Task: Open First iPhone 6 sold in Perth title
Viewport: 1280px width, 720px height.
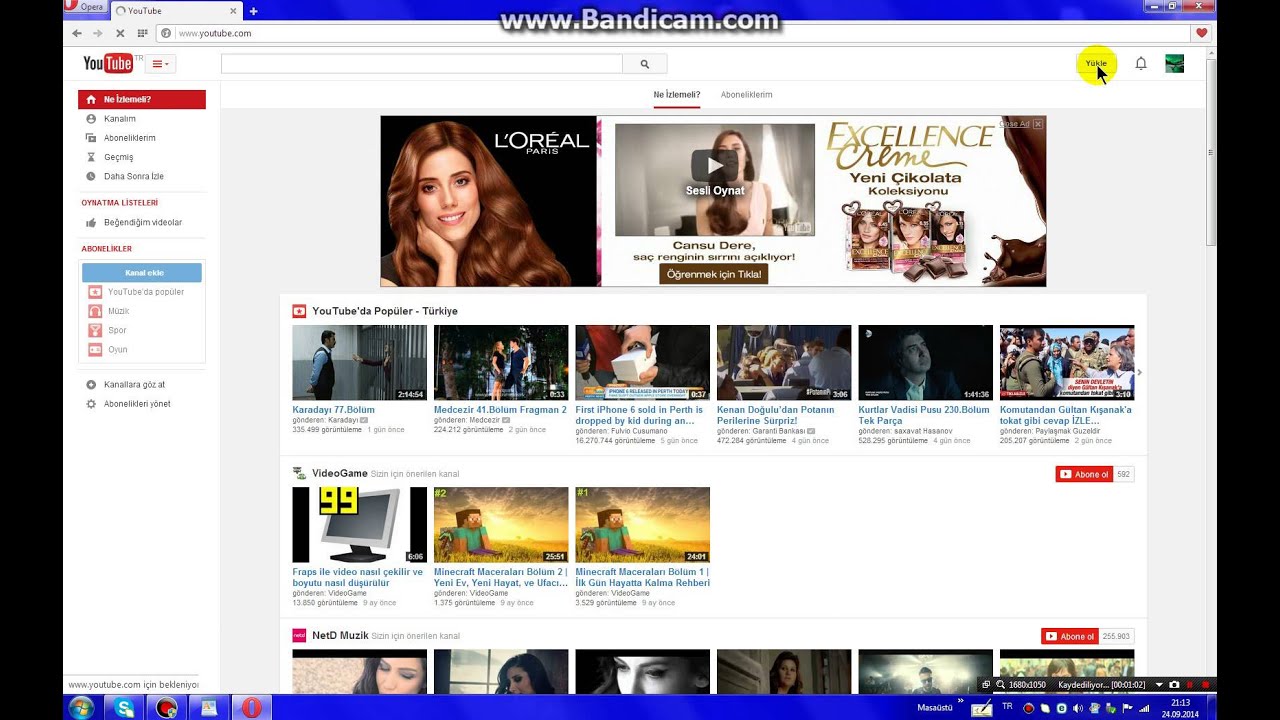Action: (639, 415)
